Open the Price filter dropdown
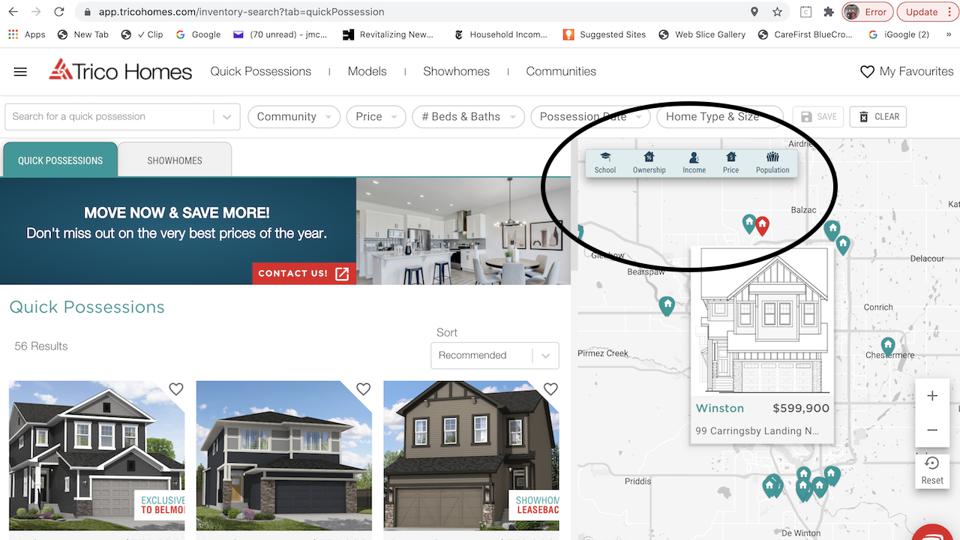 pyautogui.click(x=375, y=117)
